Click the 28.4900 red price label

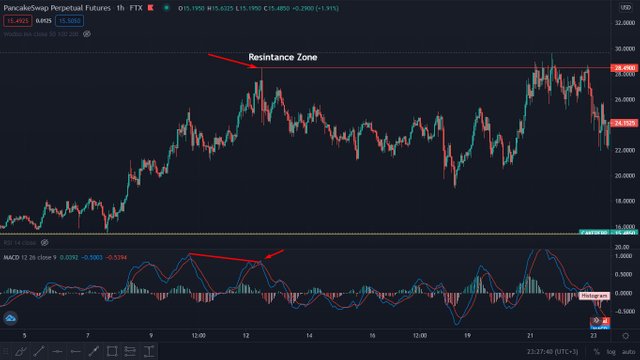[624, 68]
